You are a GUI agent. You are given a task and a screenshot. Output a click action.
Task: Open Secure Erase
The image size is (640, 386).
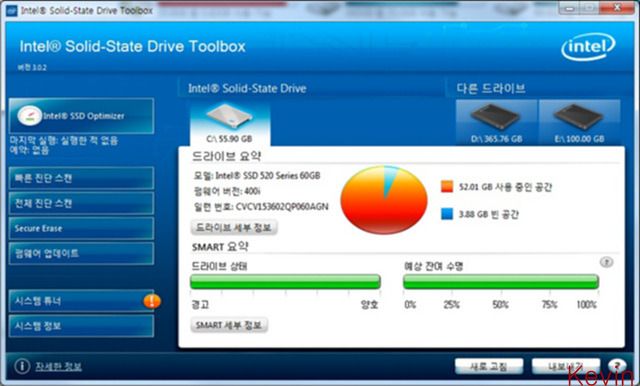82,228
